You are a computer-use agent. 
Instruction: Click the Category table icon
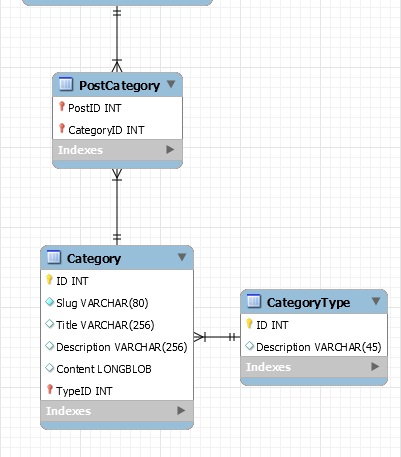54,257
